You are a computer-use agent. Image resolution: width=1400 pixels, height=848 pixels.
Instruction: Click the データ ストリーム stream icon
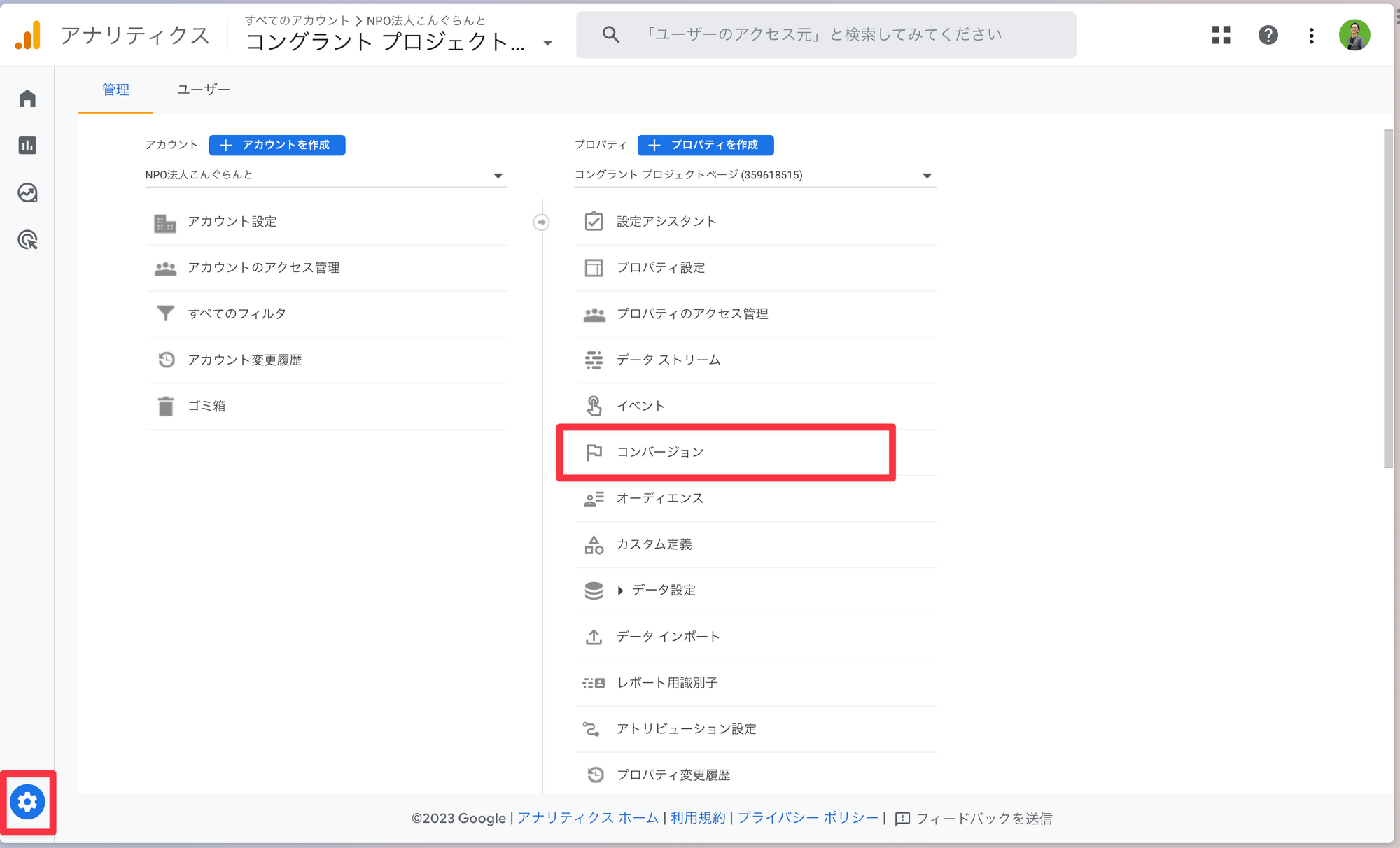[x=594, y=360]
